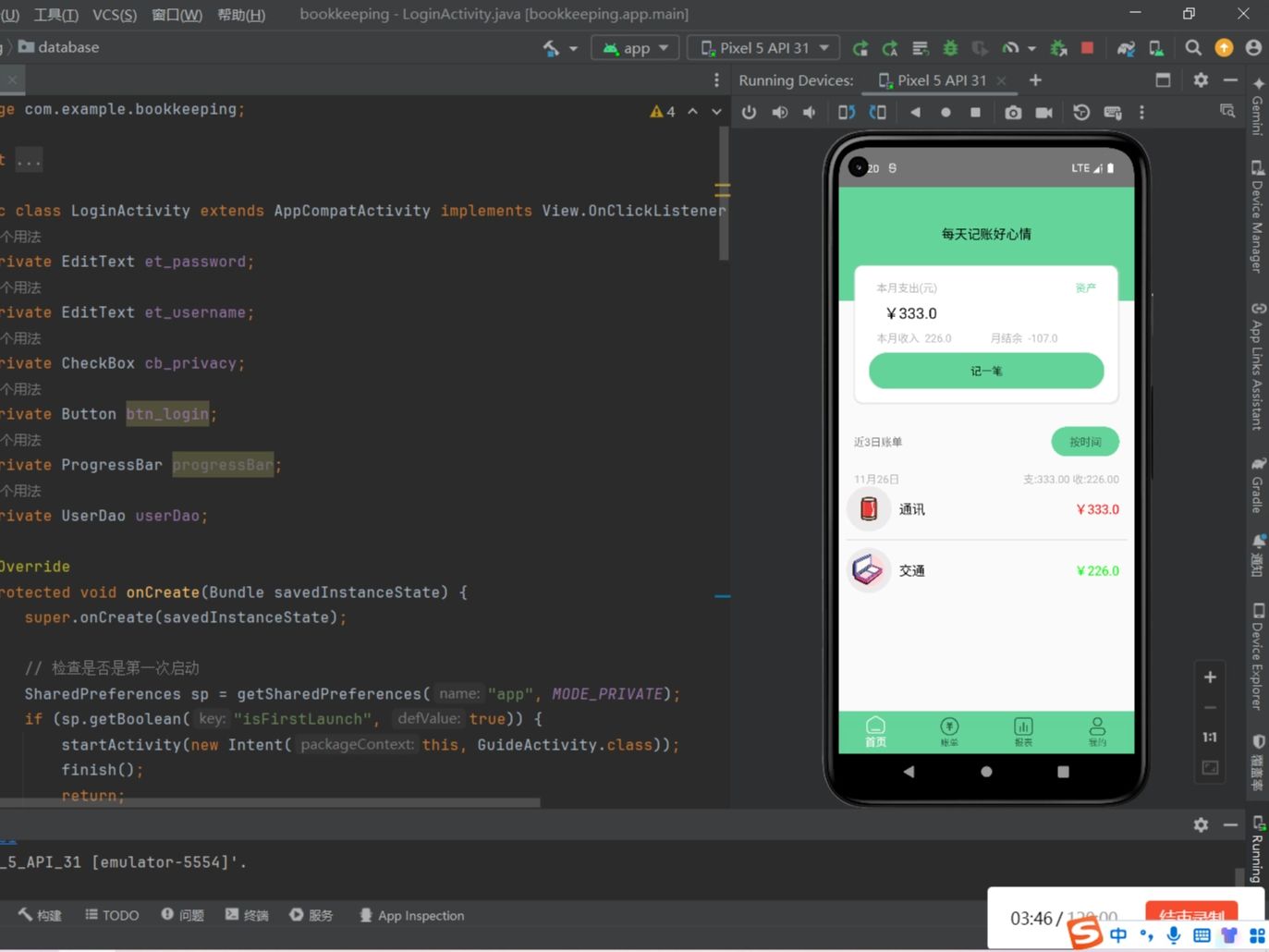Go to next highlighted warning arrow
1269x952 pixels.
click(716, 111)
